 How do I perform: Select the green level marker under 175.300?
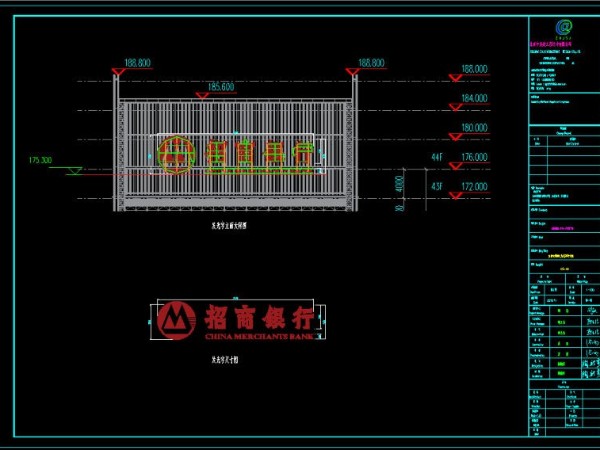75,171
